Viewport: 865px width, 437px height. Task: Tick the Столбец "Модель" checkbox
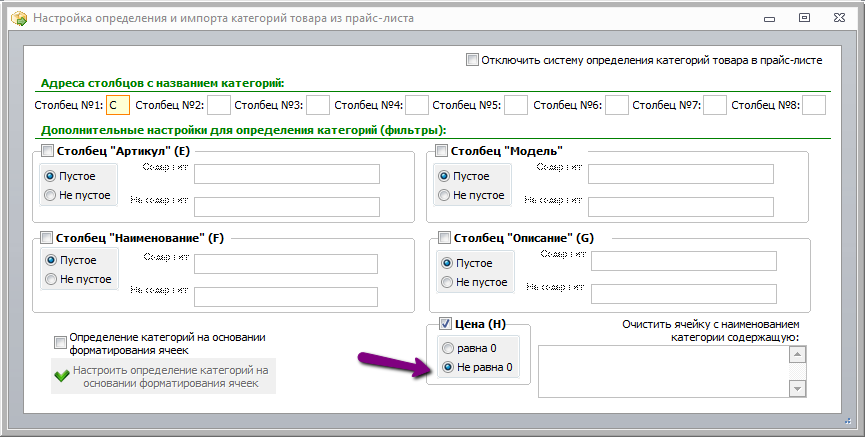click(x=441, y=151)
